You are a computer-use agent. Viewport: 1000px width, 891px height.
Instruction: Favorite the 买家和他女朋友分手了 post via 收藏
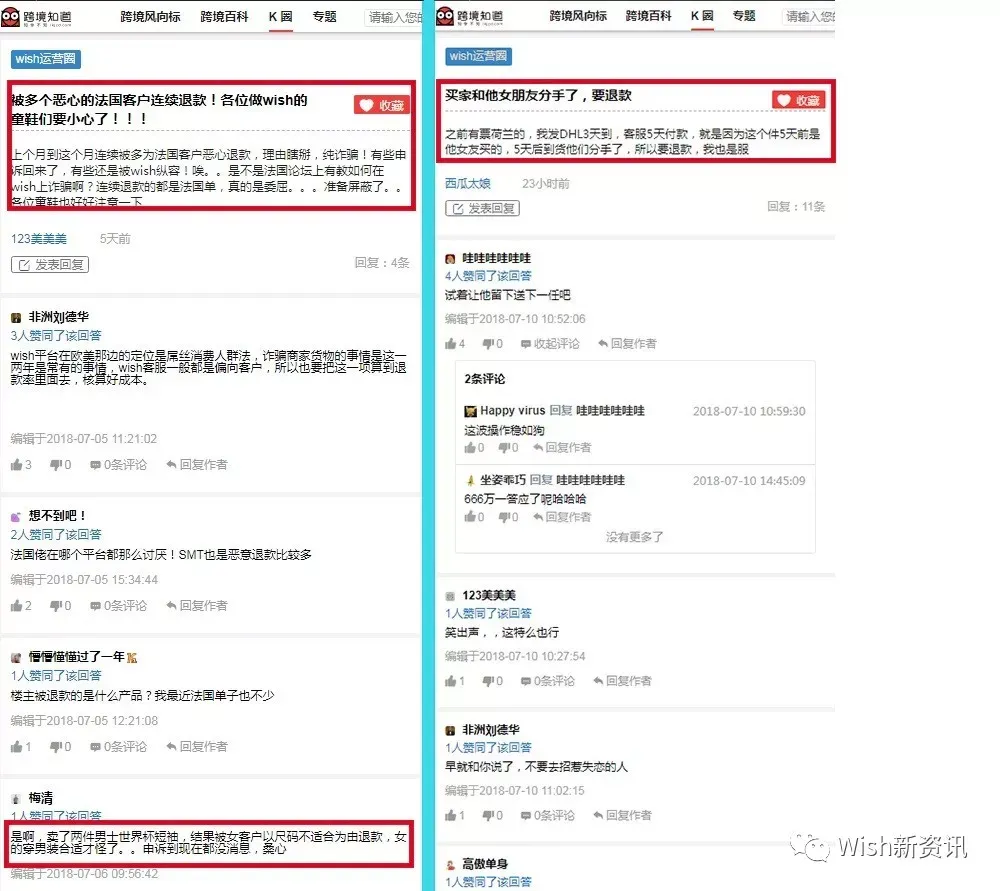[798, 100]
